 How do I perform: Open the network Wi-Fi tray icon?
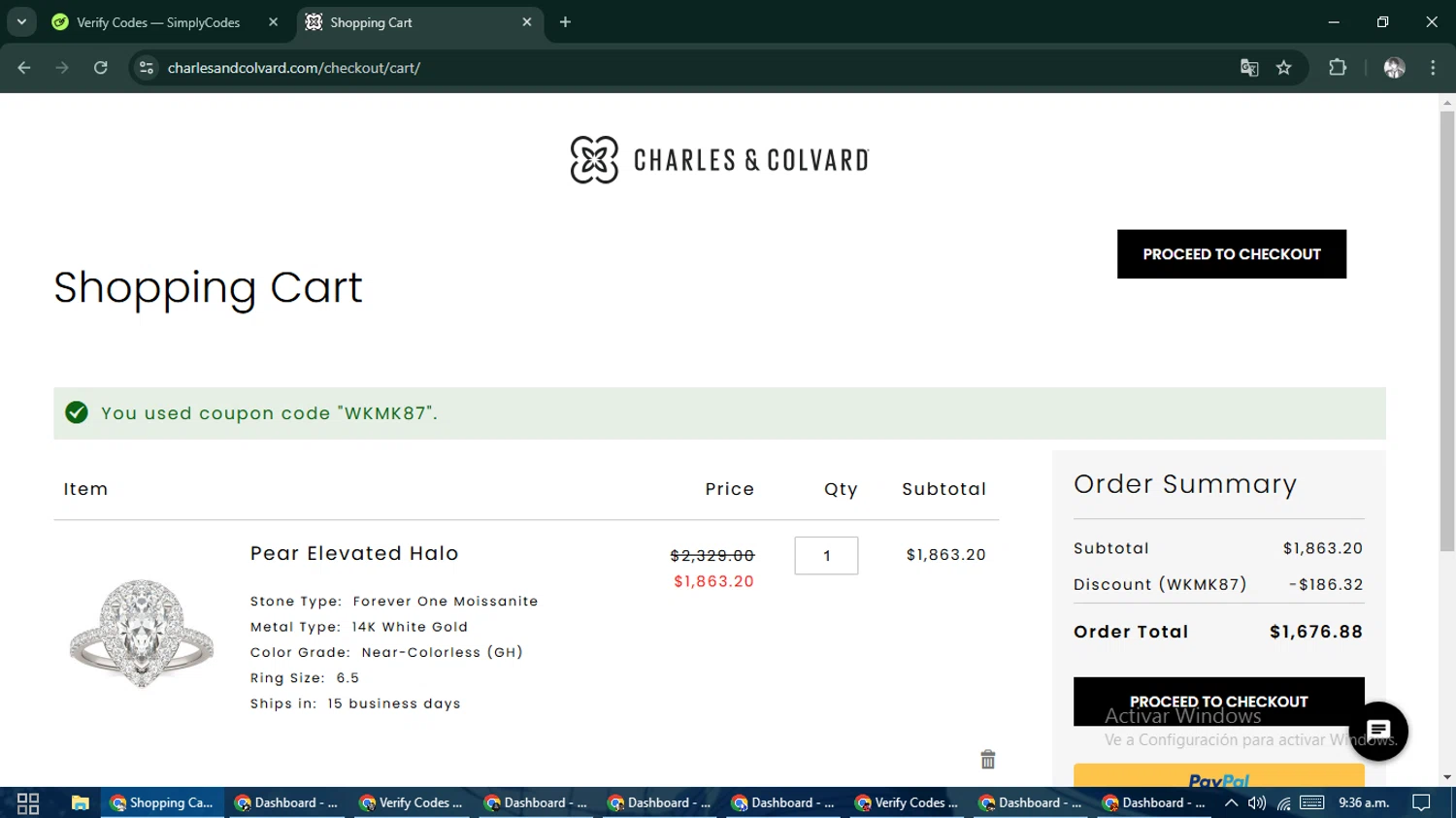(x=1284, y=802)
